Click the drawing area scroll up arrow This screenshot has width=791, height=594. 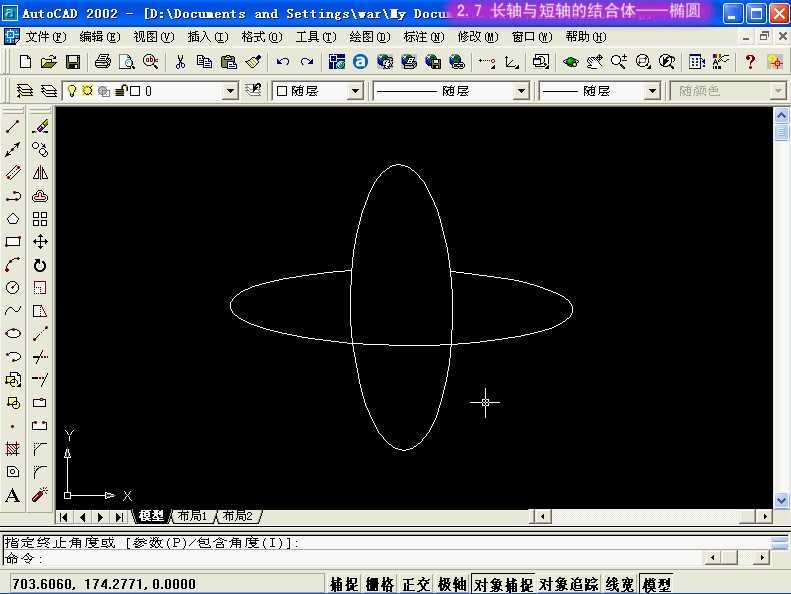point(781,116)
